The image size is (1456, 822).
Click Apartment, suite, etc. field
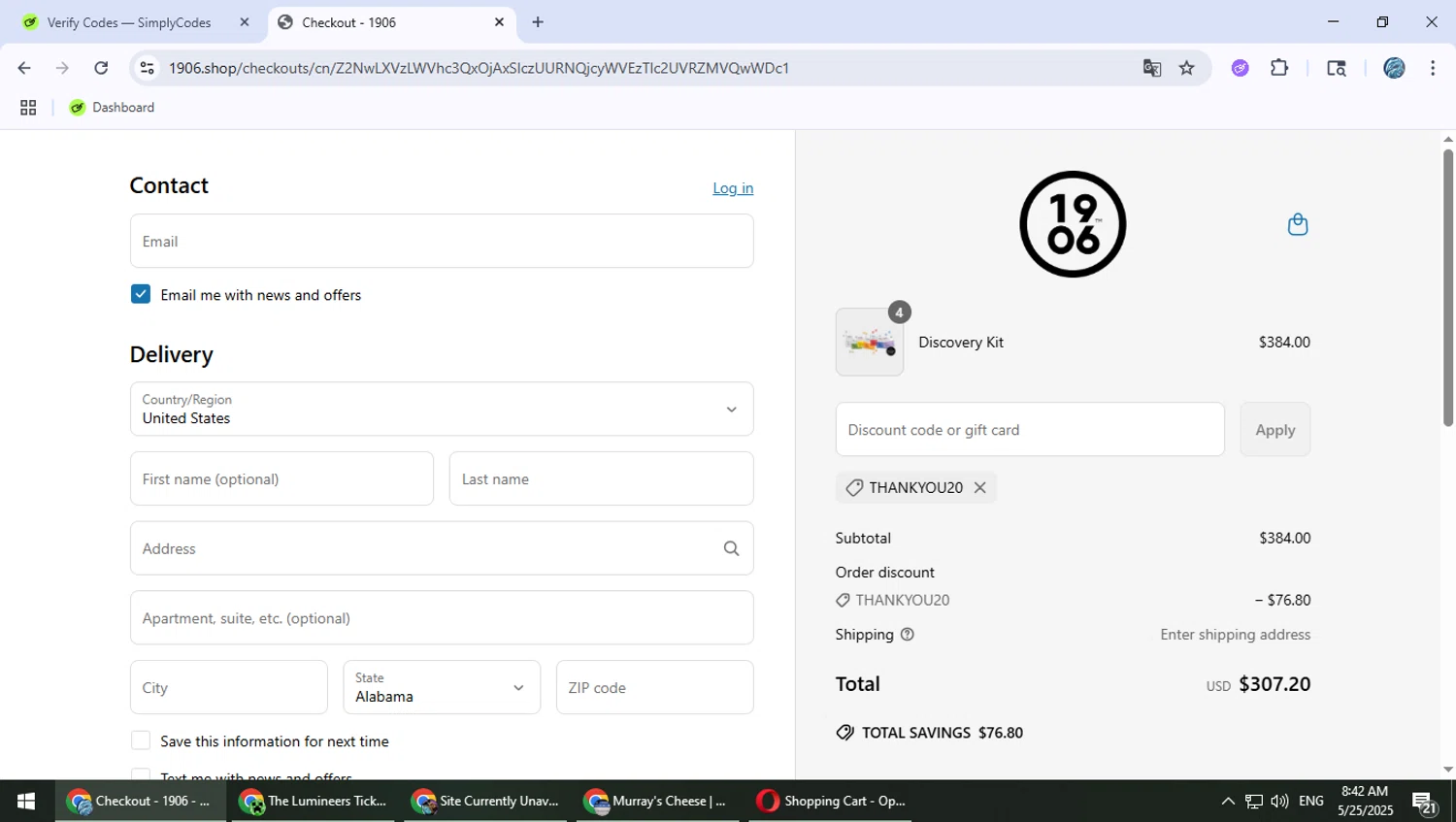click(442, 617)
